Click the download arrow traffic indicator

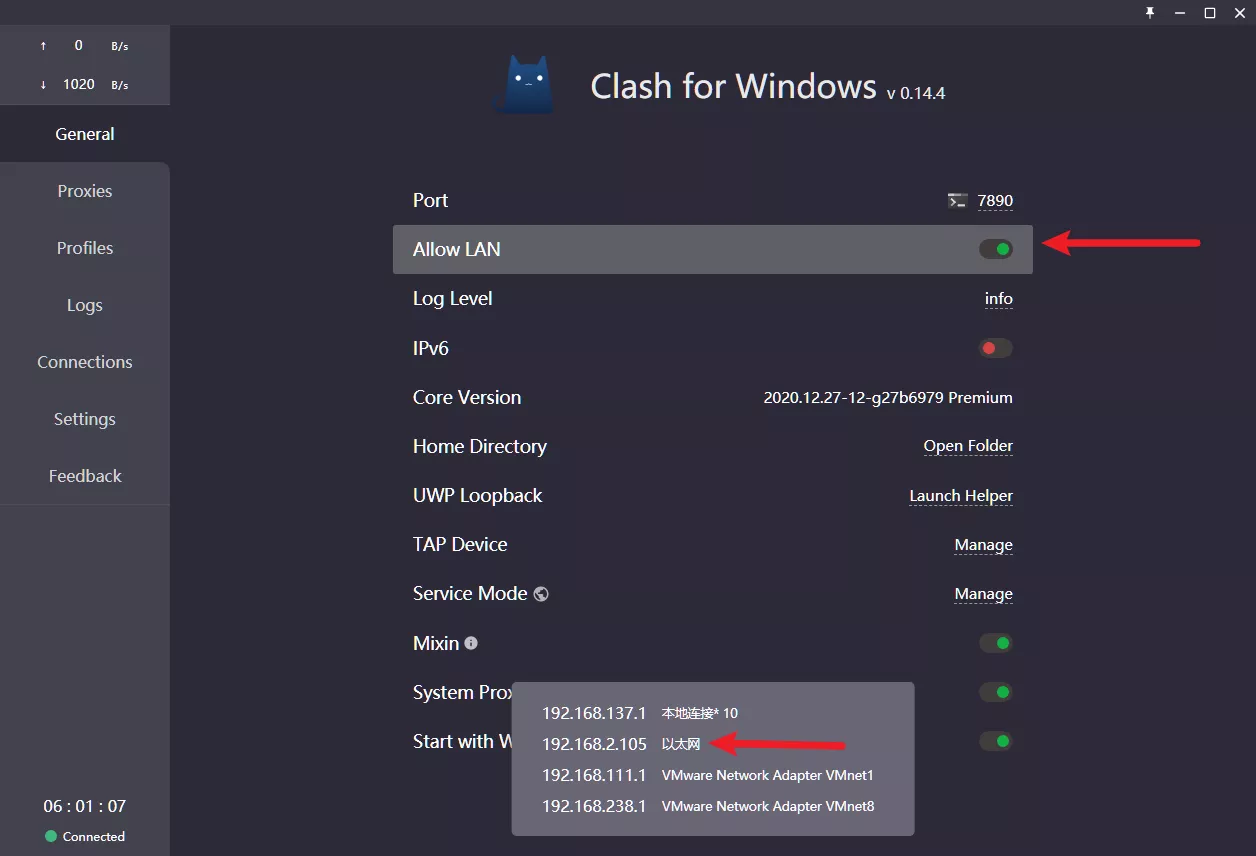42,85
